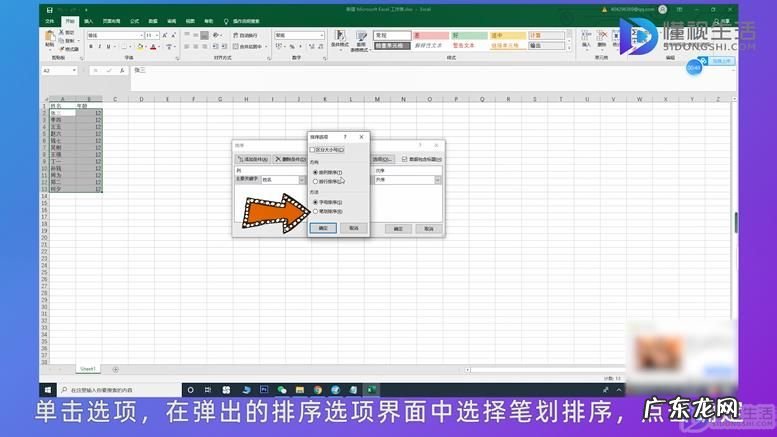
Task: Click Merge and Center button
Action: pos(250,47)
